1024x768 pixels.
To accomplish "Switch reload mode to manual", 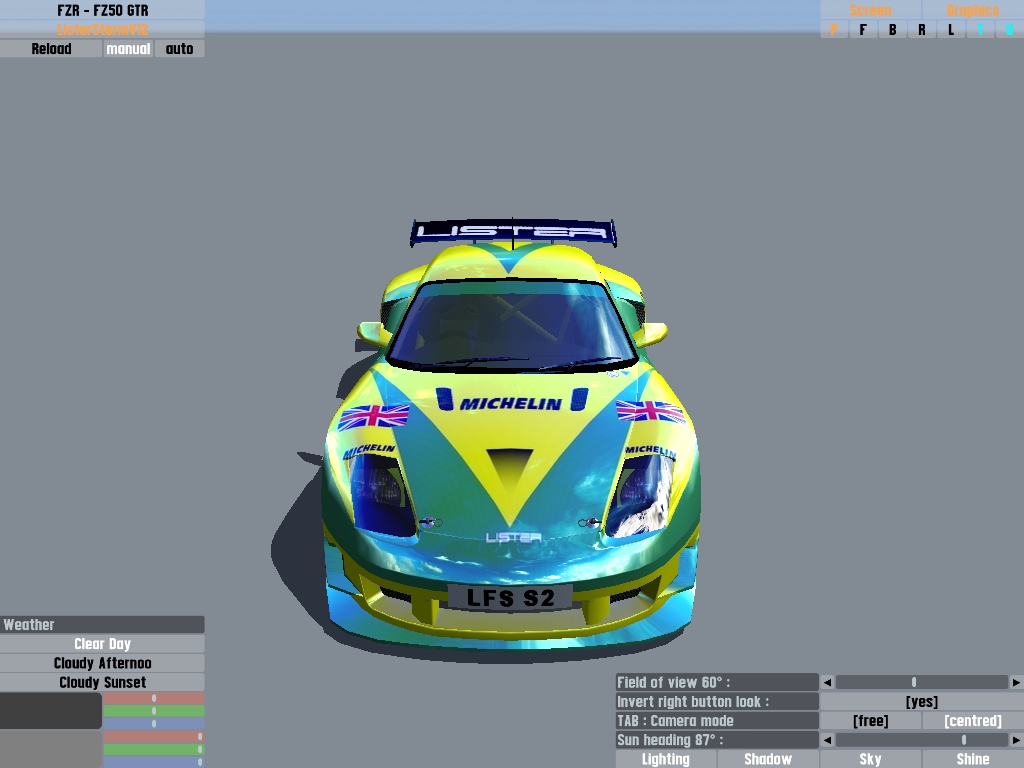I will coord(128,49).
